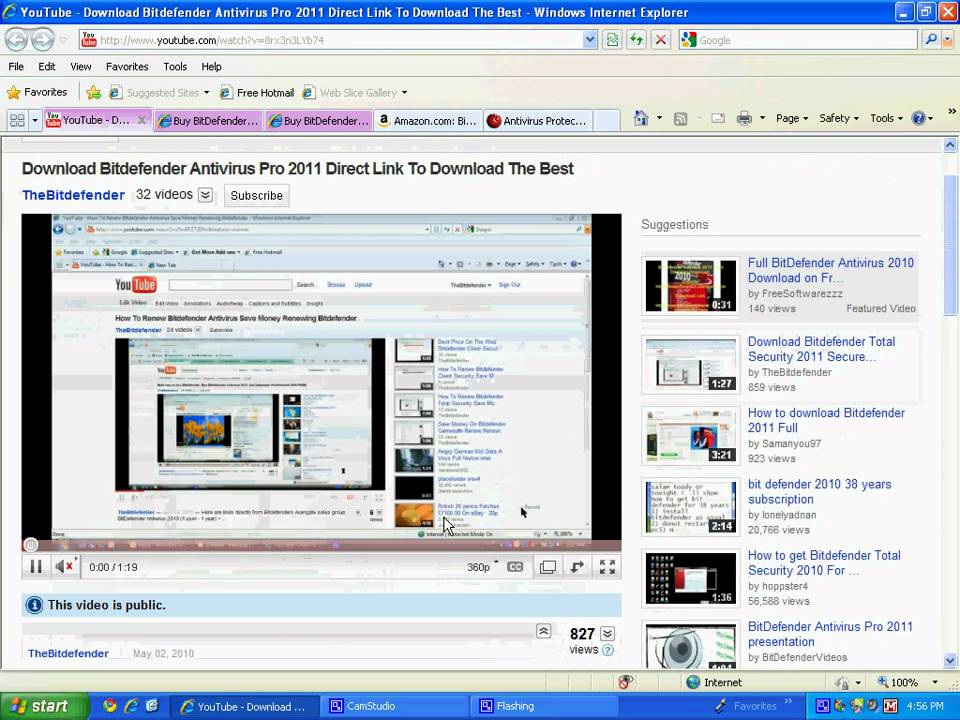
Task: Click the page vertical scrollbar down arrow
Action: click(x=950, y=661)
